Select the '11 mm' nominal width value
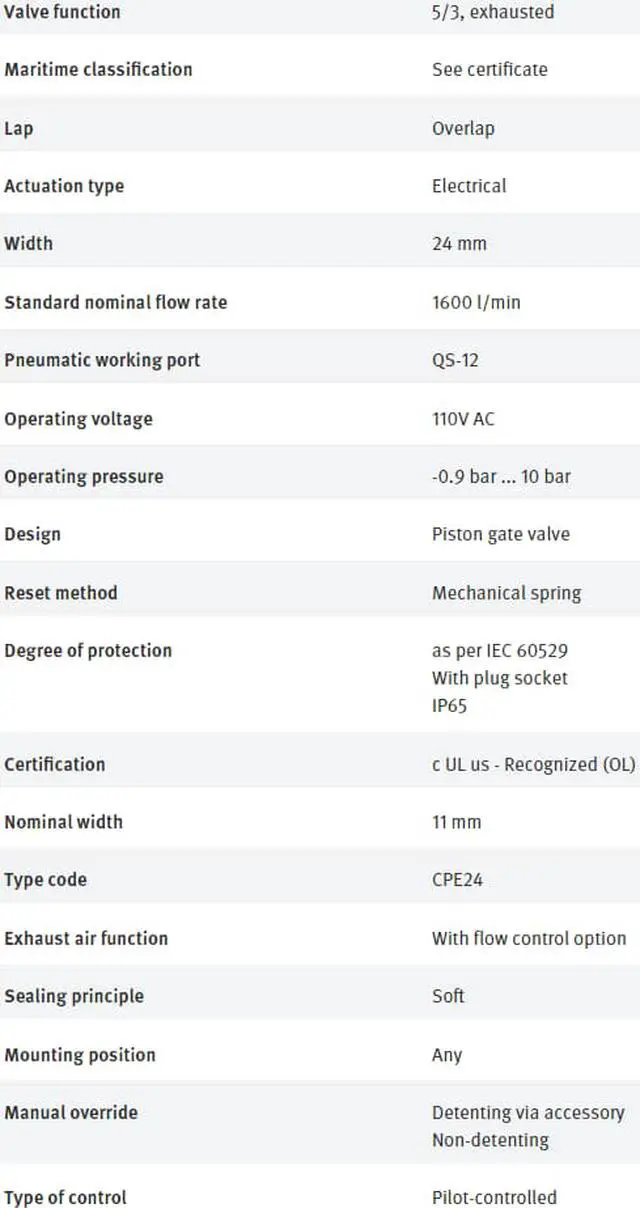The image size is (640, 1208). pos(456,822)
